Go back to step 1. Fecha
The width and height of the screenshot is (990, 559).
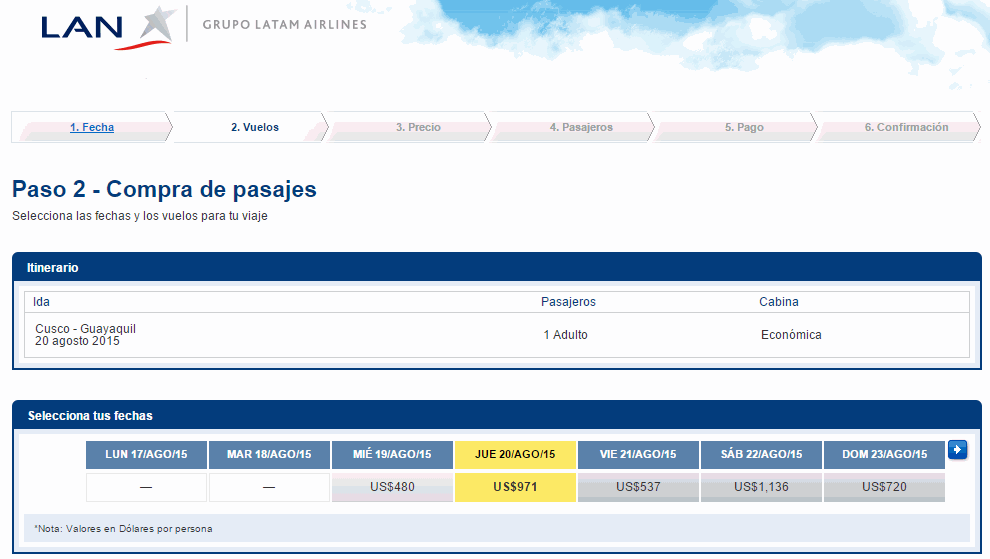point(92,128)
